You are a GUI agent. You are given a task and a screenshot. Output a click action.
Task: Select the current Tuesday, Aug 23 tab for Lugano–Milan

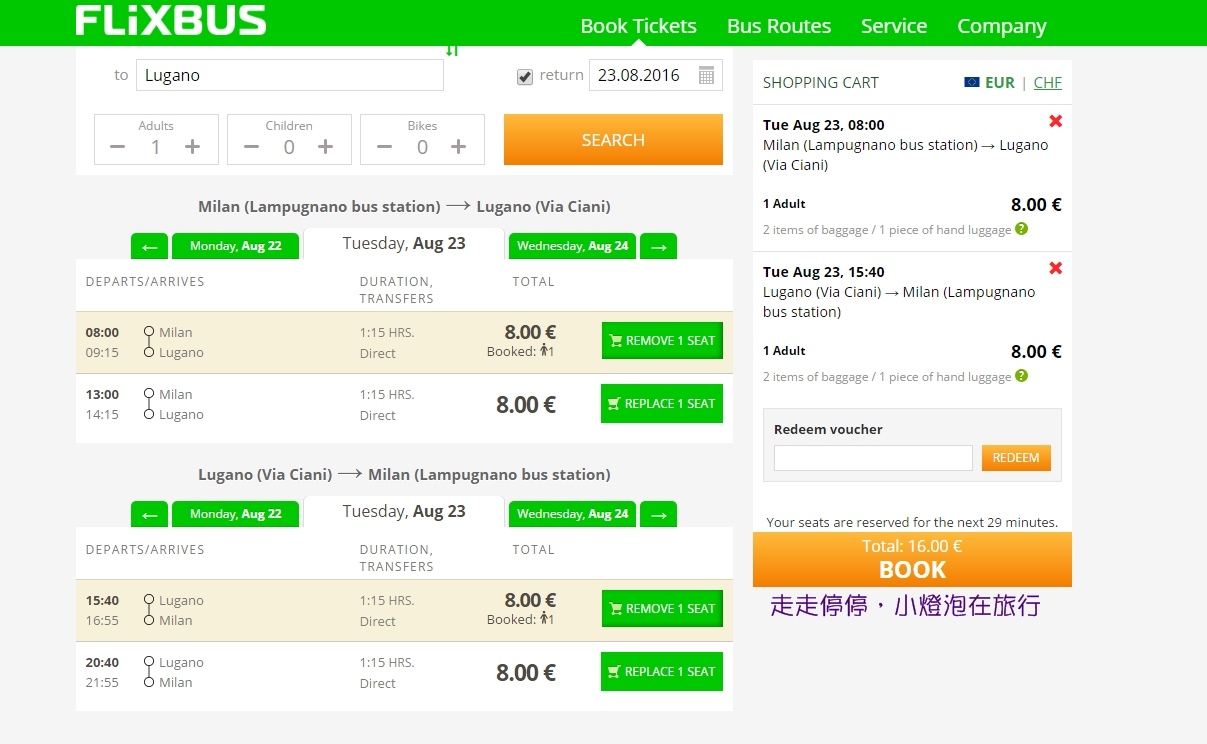(404, 512)
